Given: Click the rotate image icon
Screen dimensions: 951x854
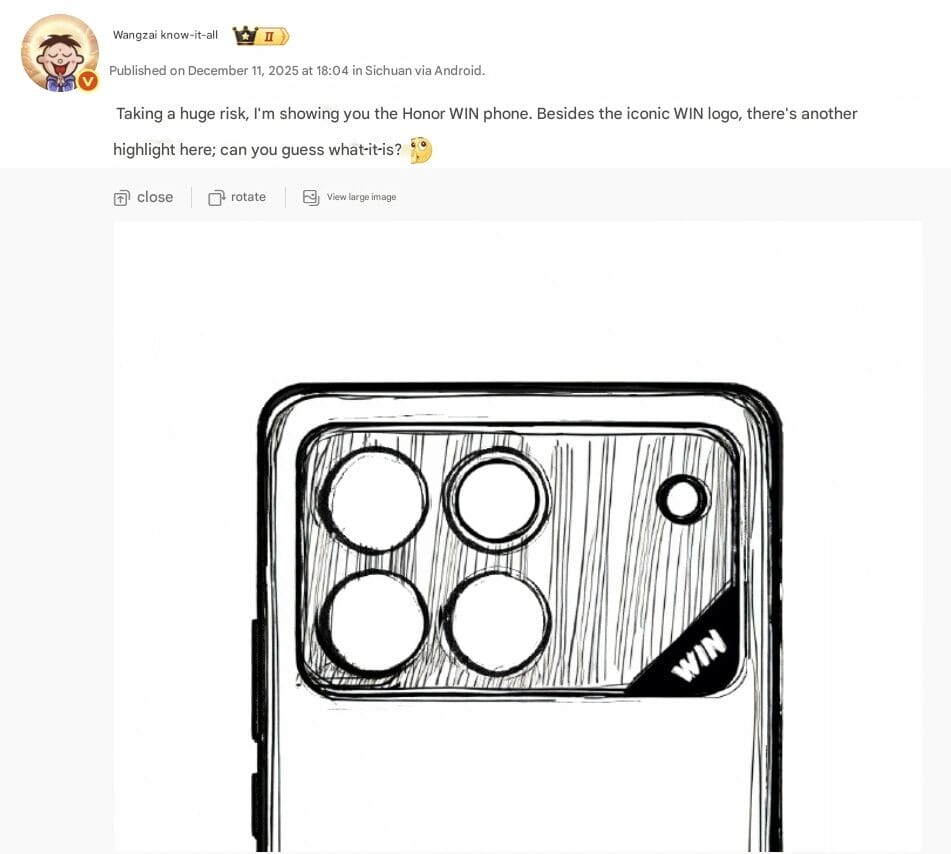Looking at the screenshot, I should tap(217, 198).
